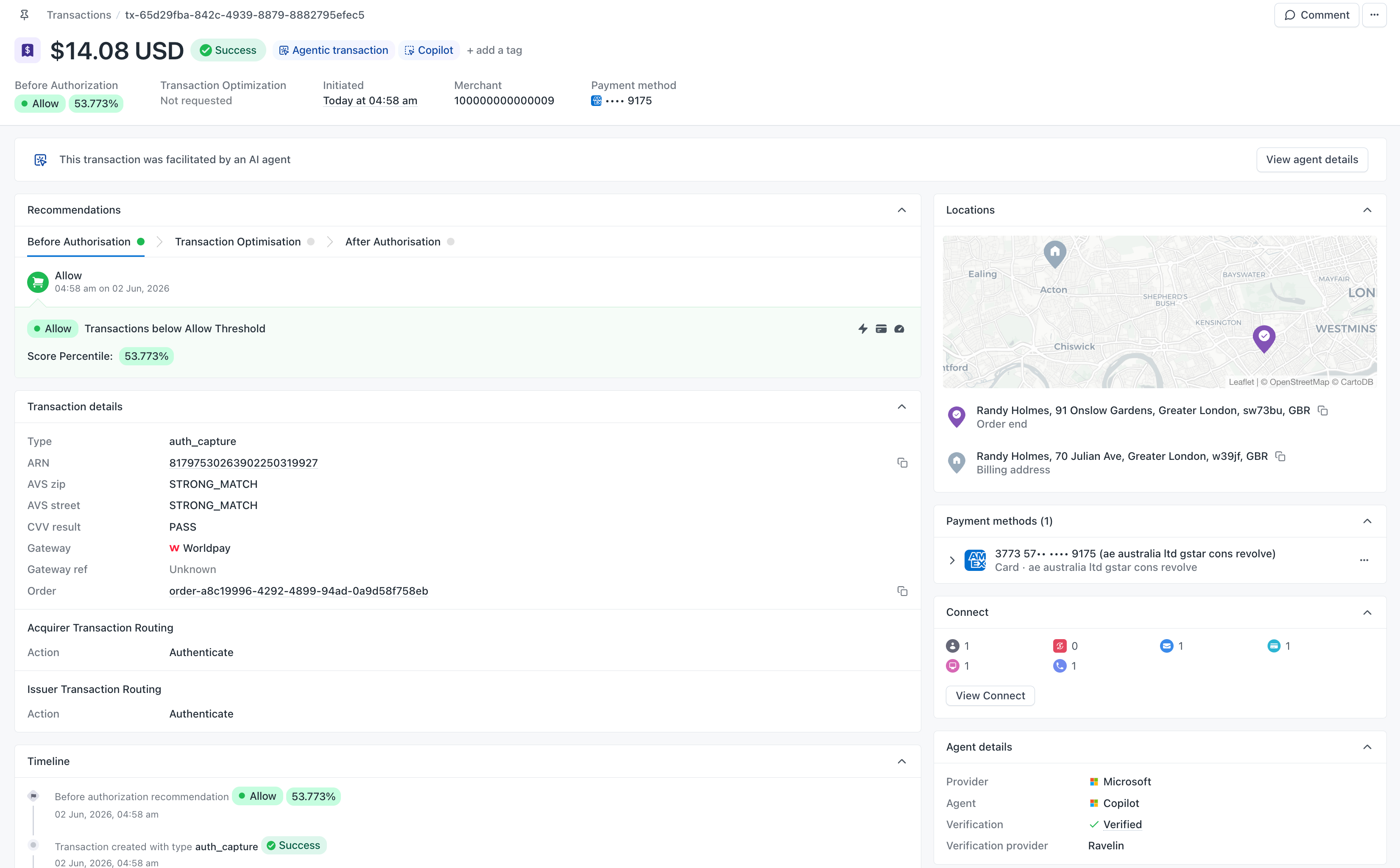Switch to the After Authorisation tab
Image resolution: width=1400 pixels, height=868 pixels.
pyautogui.click(x=400, y=242)
